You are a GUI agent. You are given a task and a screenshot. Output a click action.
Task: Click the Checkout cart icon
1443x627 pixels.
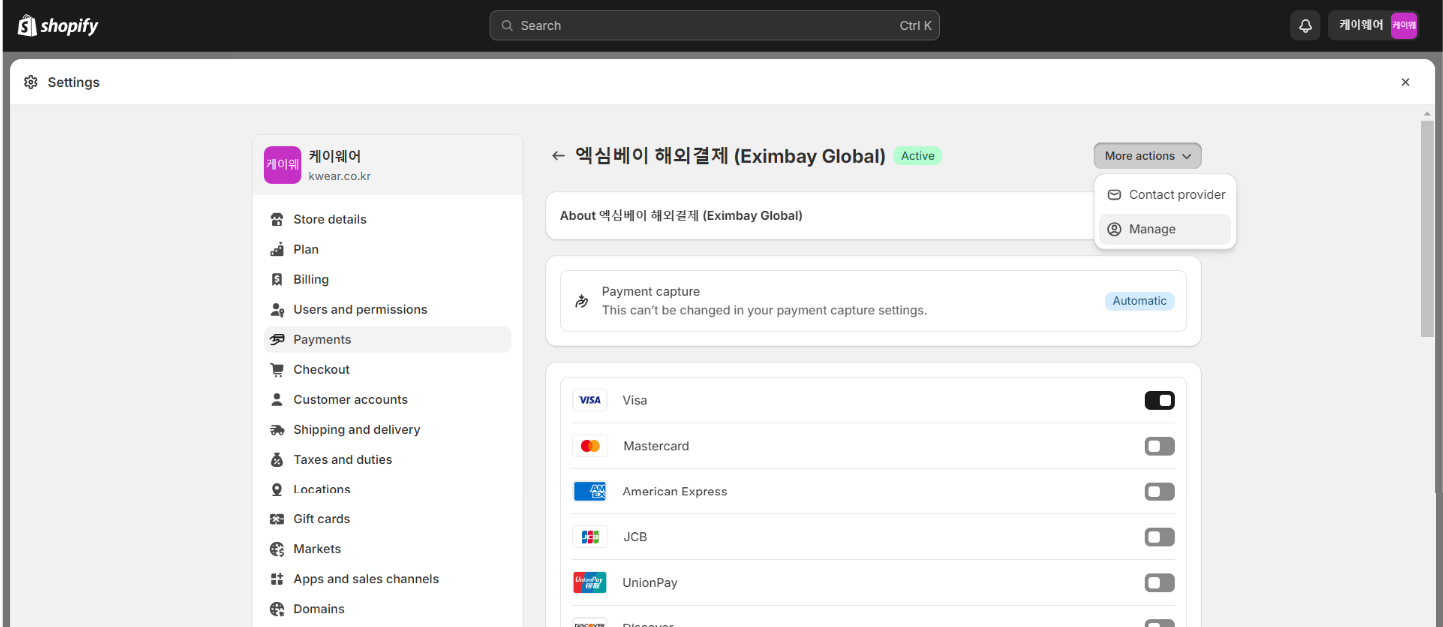(277, 370)
